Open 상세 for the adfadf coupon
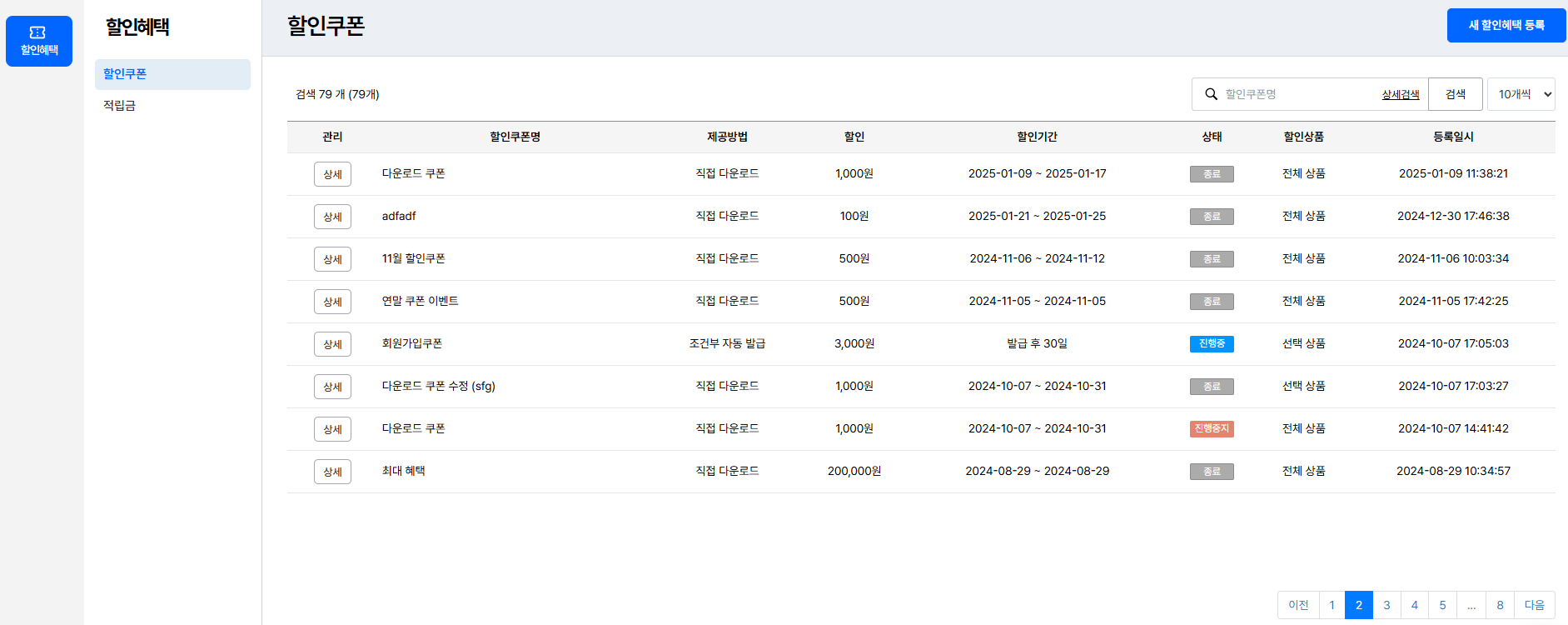Viewport: 1568px width, 625px height. tap(332, 217)
